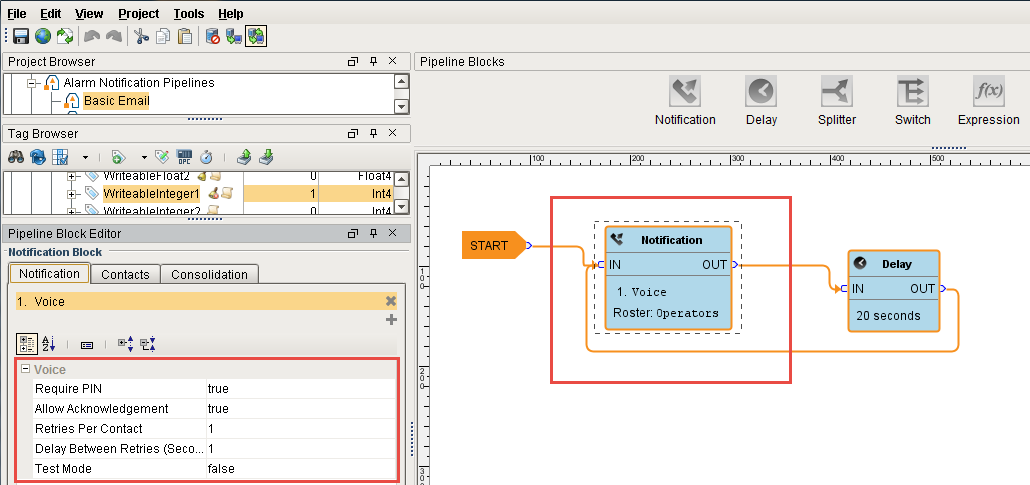Collapse the Voice property group
Screen dimensions: 1030x485
[x=25, y=370]
